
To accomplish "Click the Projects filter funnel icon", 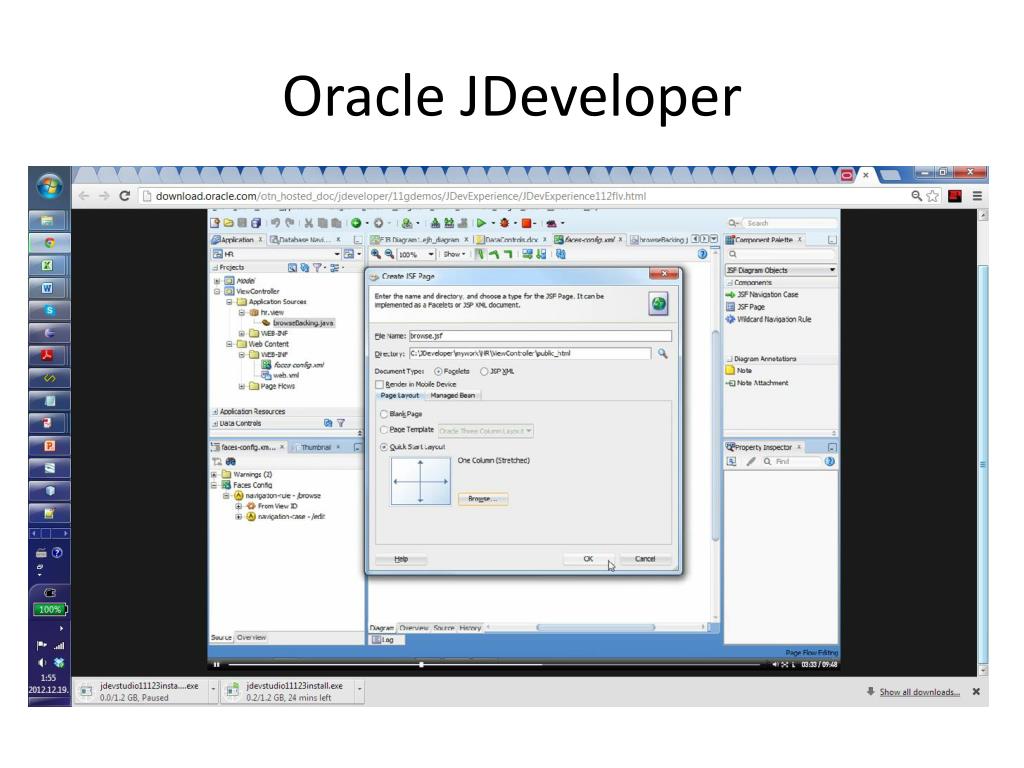I will pos(317,268).
